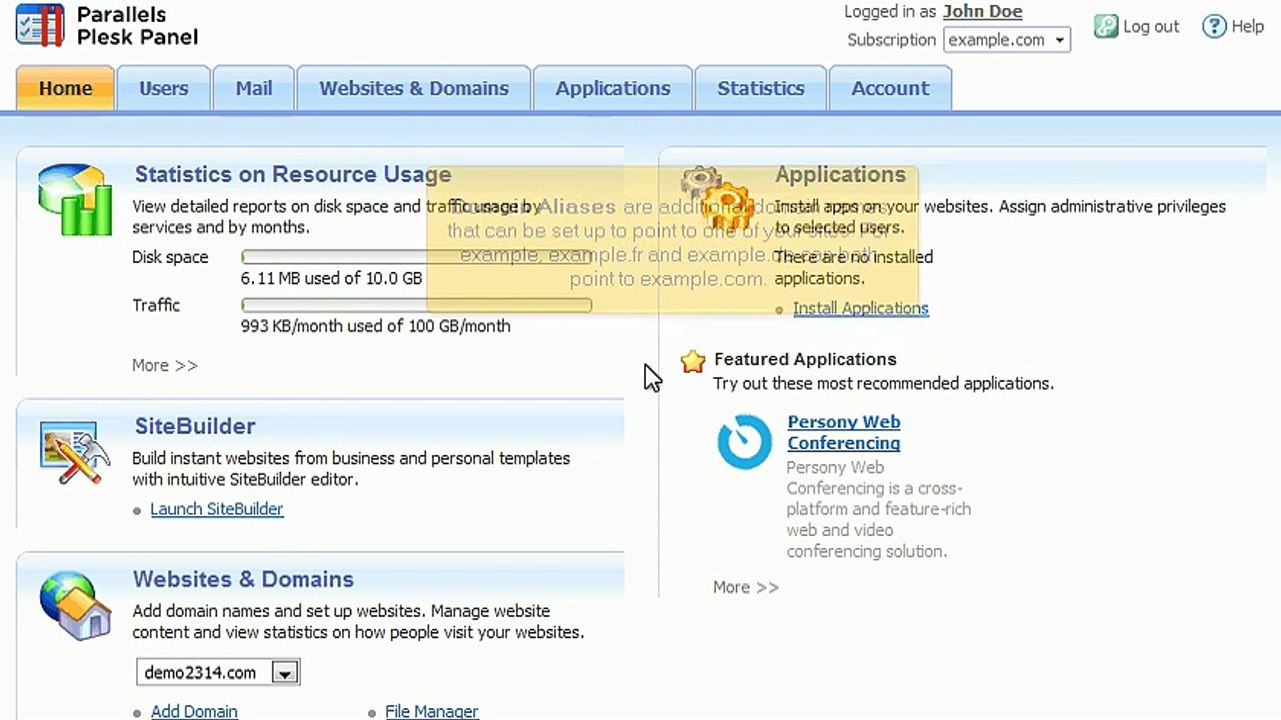Click the Statistics pie chart icon
Screen dimensions: 1281x720
(75, 200)
